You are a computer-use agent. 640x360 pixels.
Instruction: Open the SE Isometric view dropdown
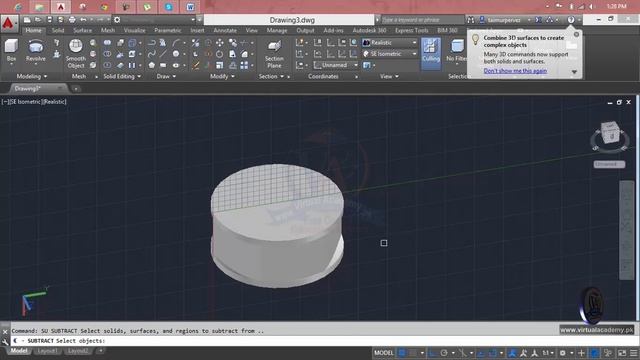(390, 54)
